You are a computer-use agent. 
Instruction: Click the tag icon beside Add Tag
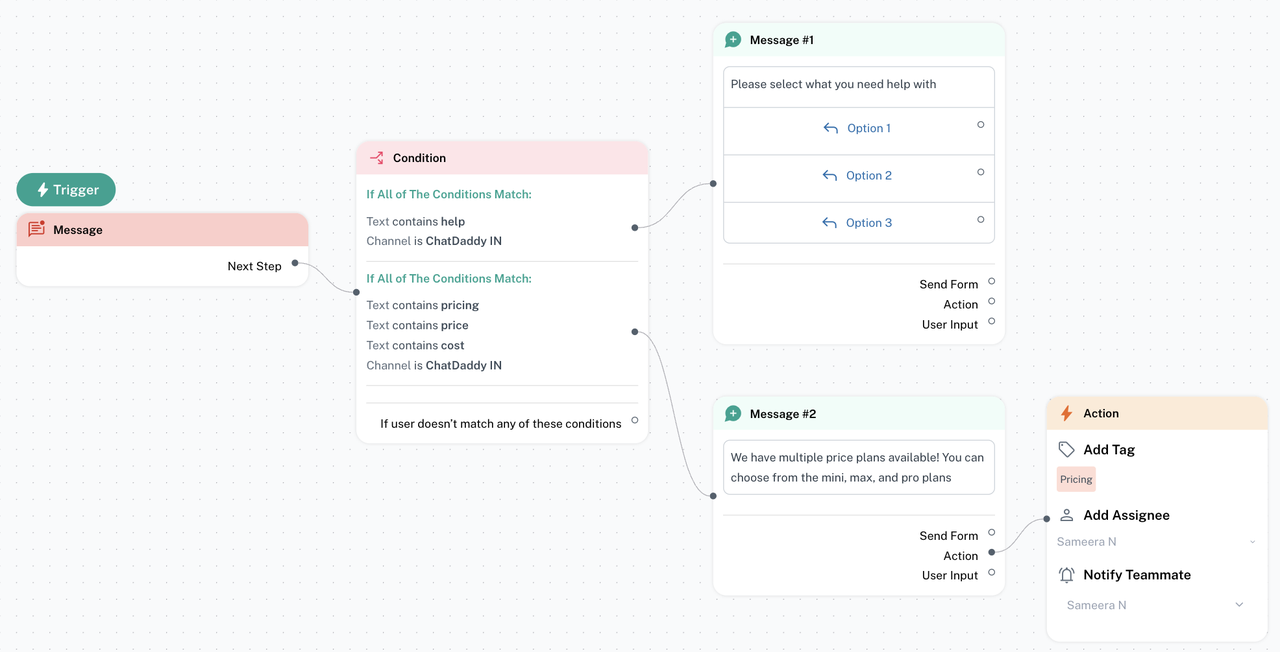coord(1067,450)
